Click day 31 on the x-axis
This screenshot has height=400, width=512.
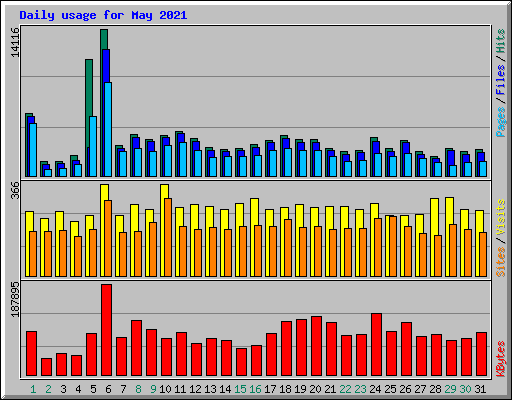[x=480, y=389]
